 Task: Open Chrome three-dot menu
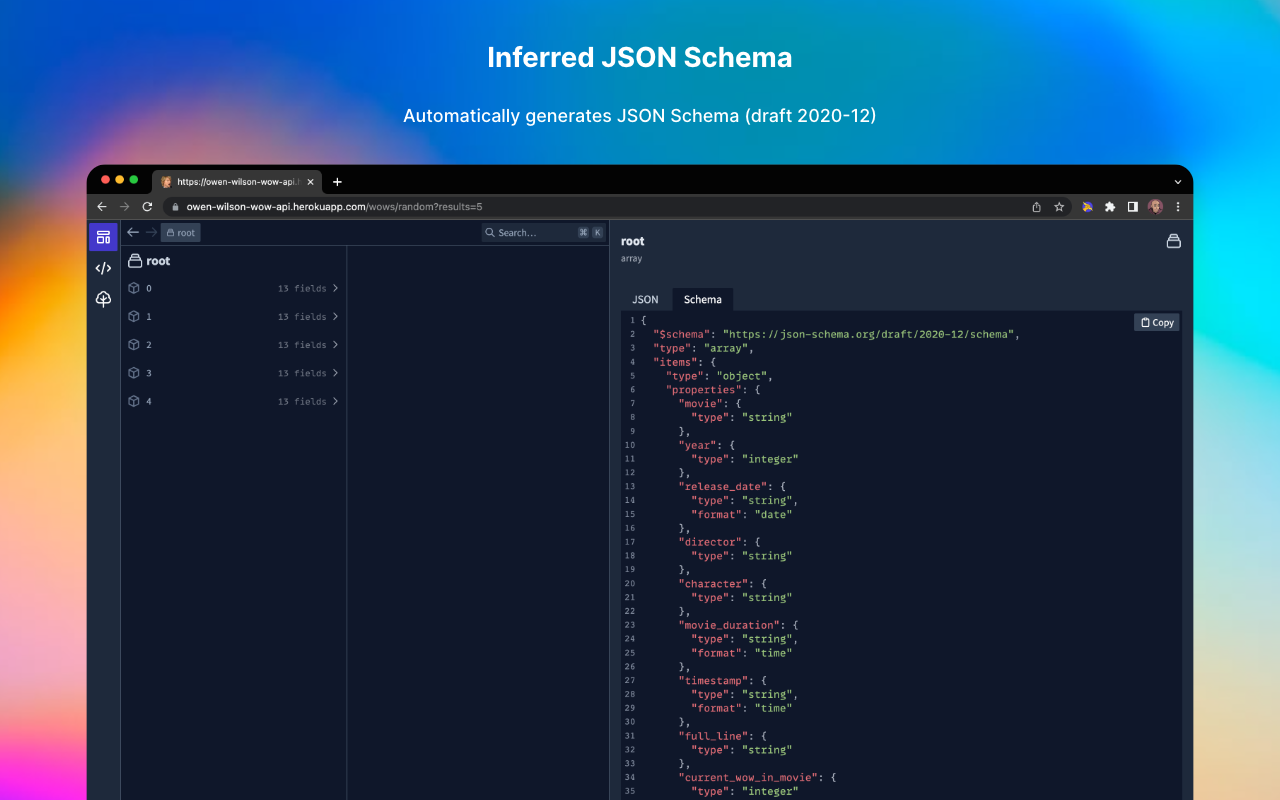click(x=1178, y=207)
